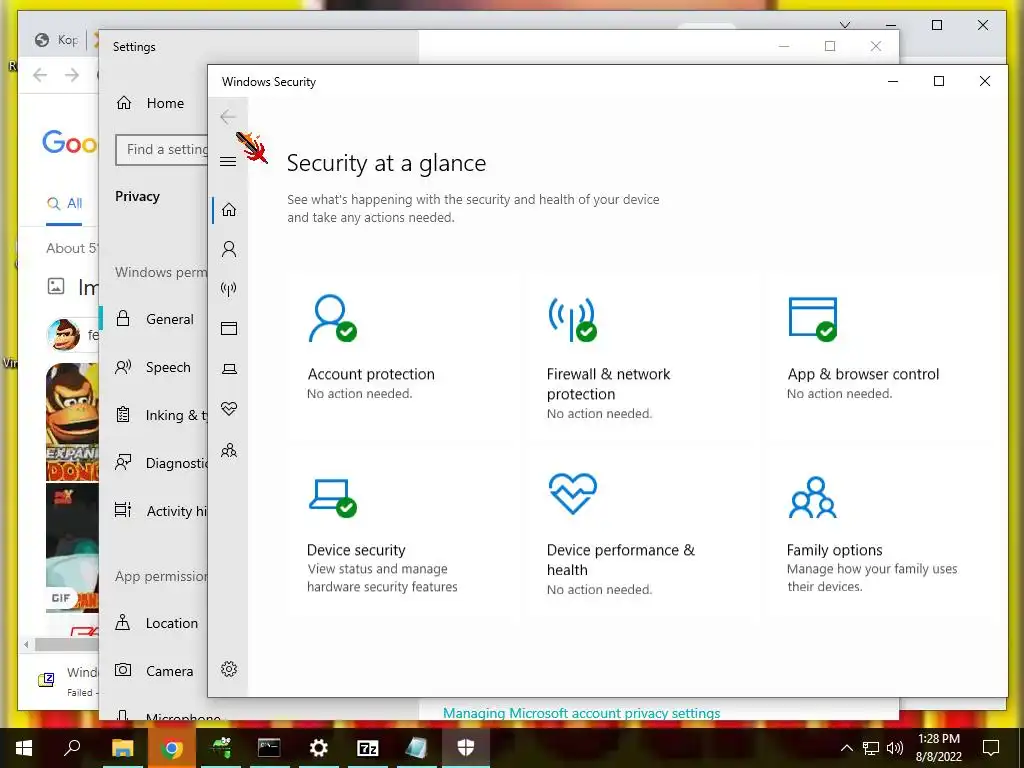The width and height of the screenshot is (1024, 768).
Task: Open Device performance sidebar heart icon
Action: pyautogui.click(x=229, y=409)
